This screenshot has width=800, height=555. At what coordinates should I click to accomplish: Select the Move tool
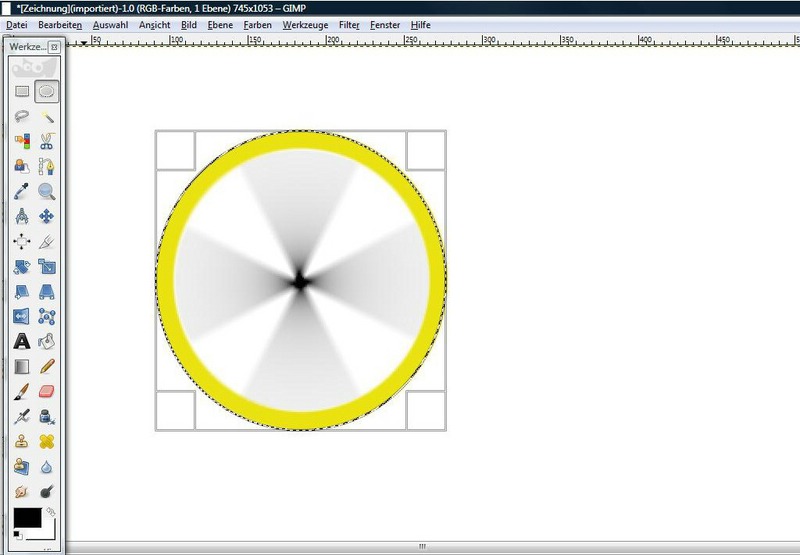point(46,216)
